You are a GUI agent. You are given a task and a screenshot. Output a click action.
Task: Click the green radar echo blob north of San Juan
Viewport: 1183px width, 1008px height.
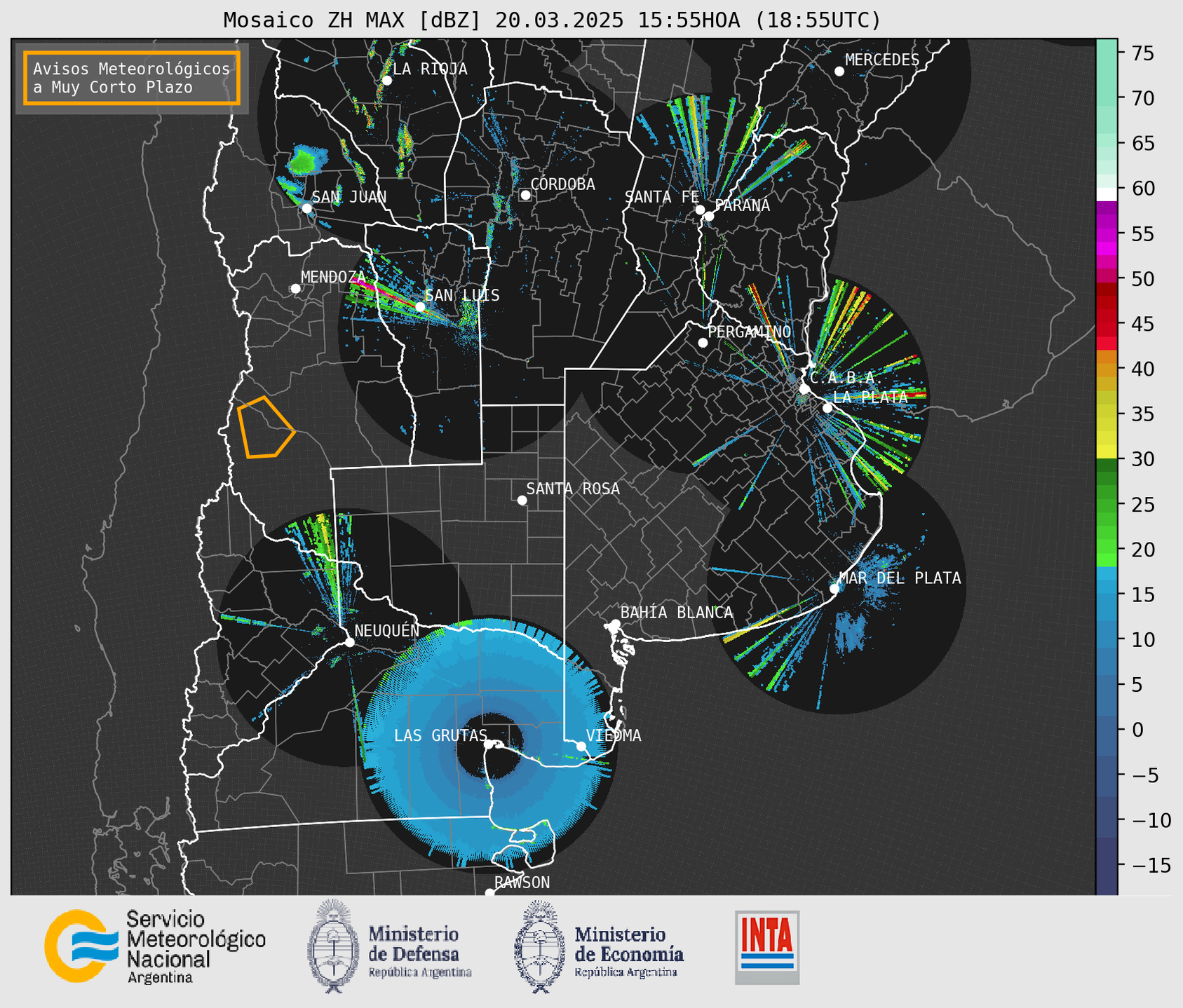pos(306,161)
